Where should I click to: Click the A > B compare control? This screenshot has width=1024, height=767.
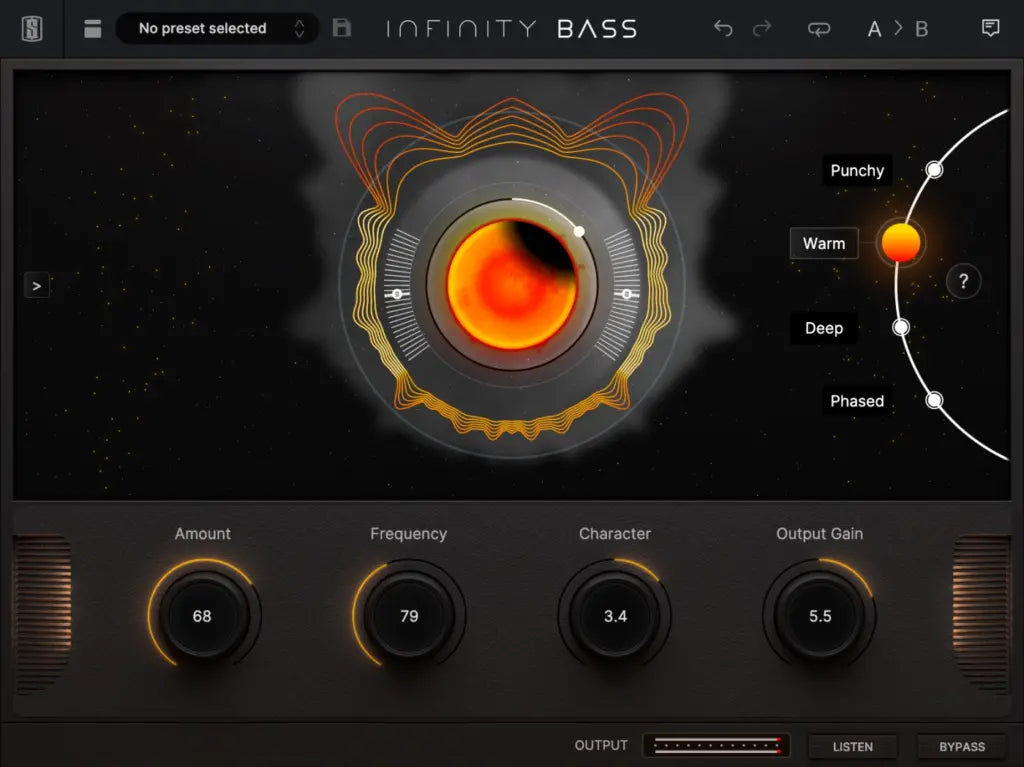coord(897,28)
